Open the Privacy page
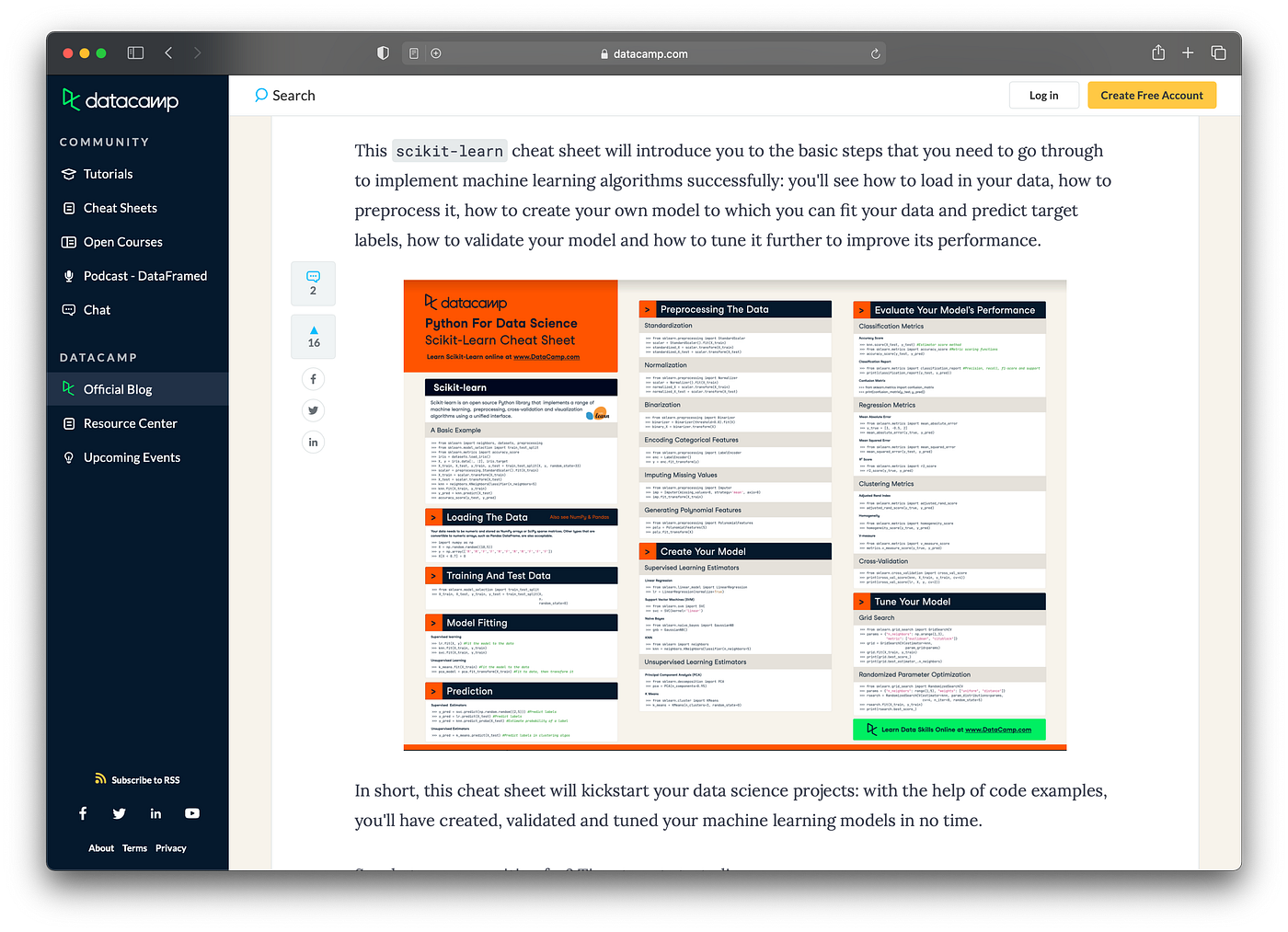Image resolution: width=1288 pixels, height=932 pixels. tap(171, 847)
